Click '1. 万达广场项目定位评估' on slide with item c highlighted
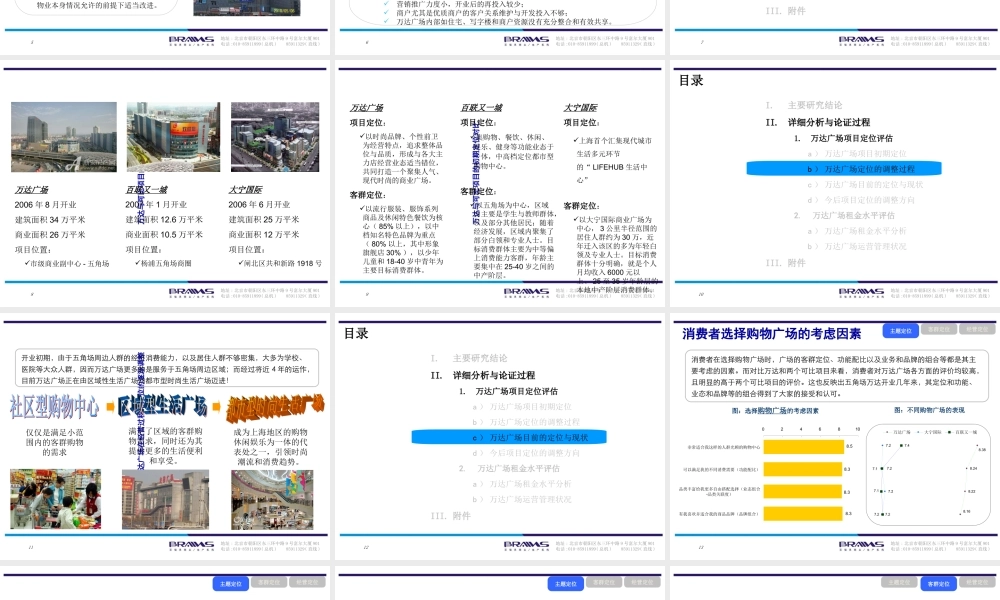This screenshot has width=1000, height=600. pyautogui.click(x=509, y=391)
